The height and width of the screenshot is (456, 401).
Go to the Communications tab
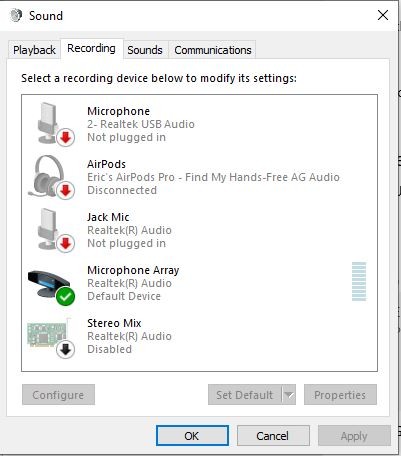[x=213, y=50]
